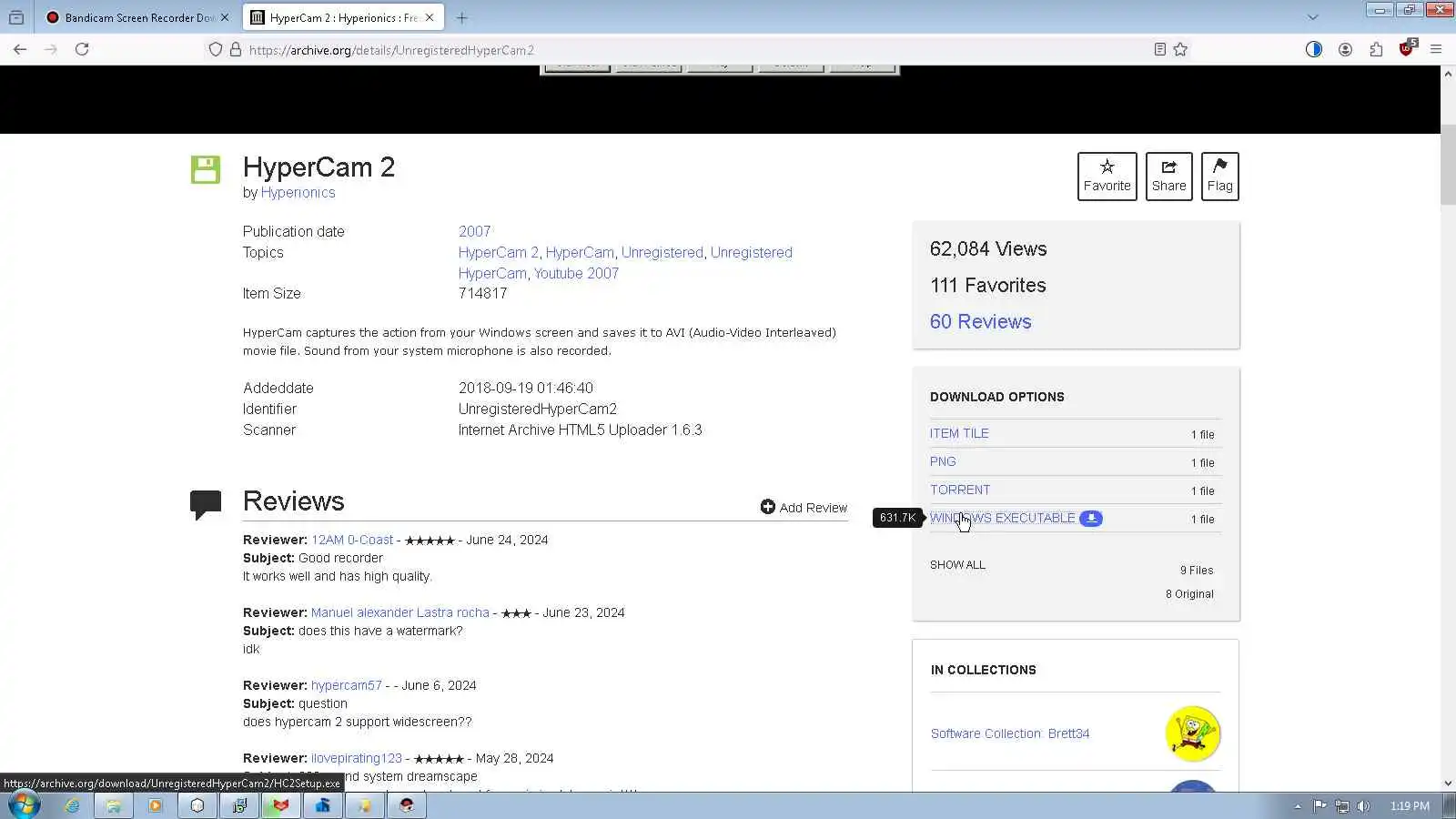Open the reader view icon in address bar
This screenshot has width=1456, height=819.
coord(1159,49)
